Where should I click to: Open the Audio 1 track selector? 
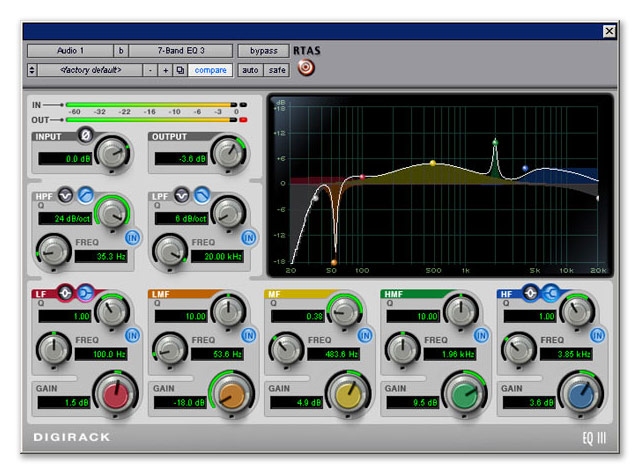coord(69,50)
